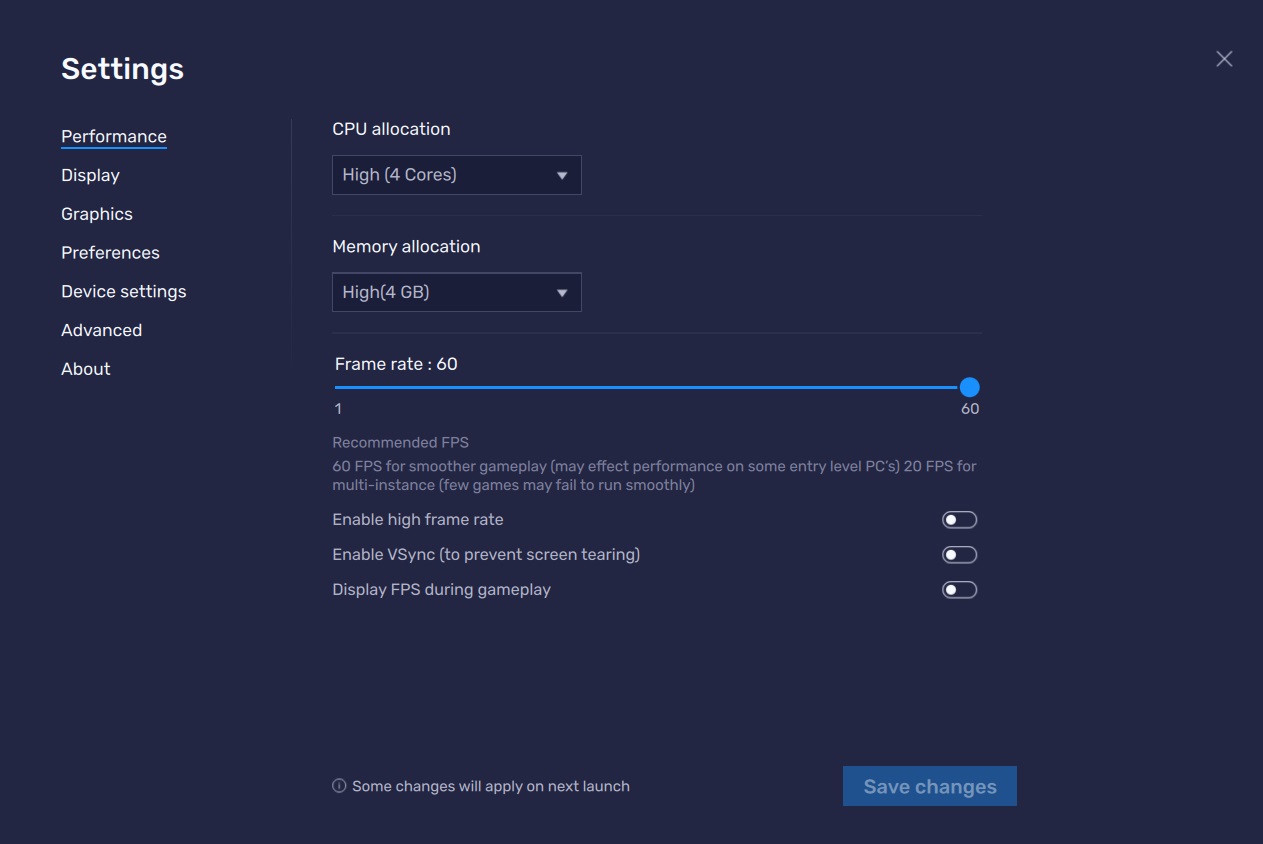1263x844 pixels.
Task: Open the Performance settings section
Action: [114, 137]
